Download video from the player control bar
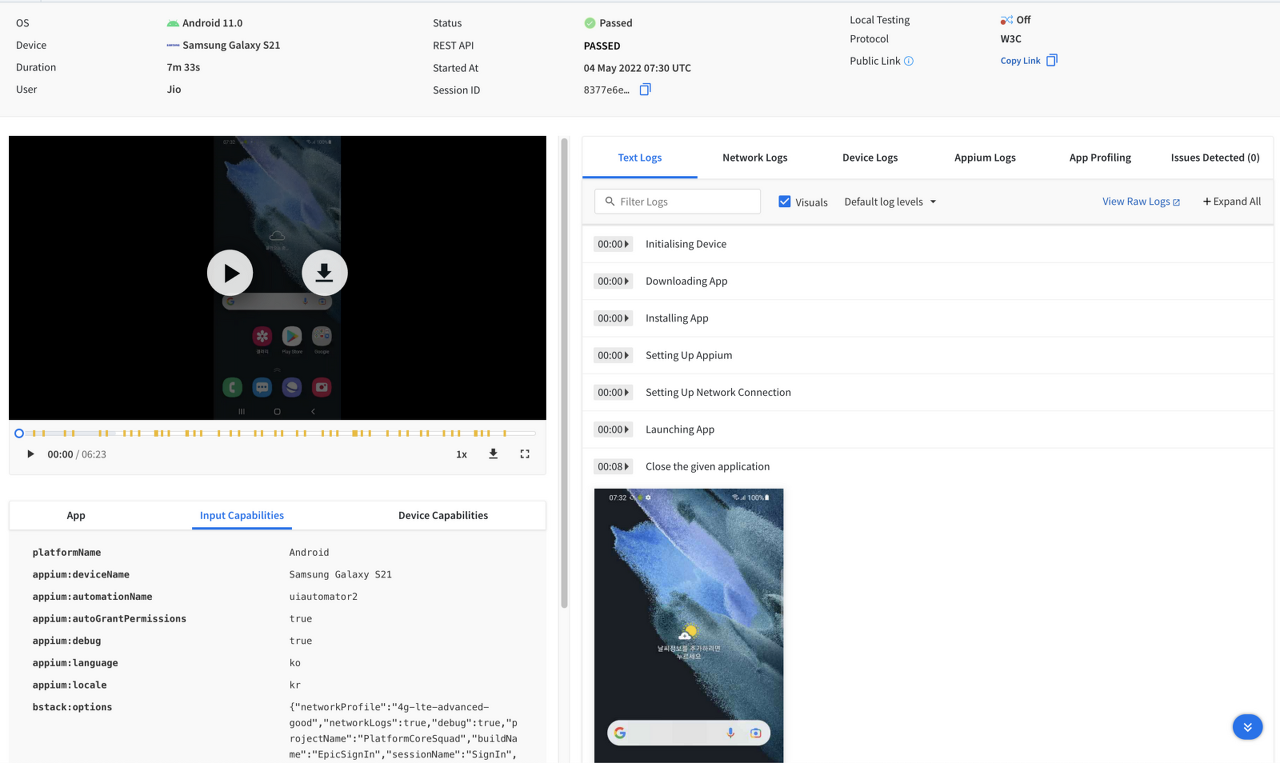The height and width of the screenshot is (763, 1280). click(493, 454)
